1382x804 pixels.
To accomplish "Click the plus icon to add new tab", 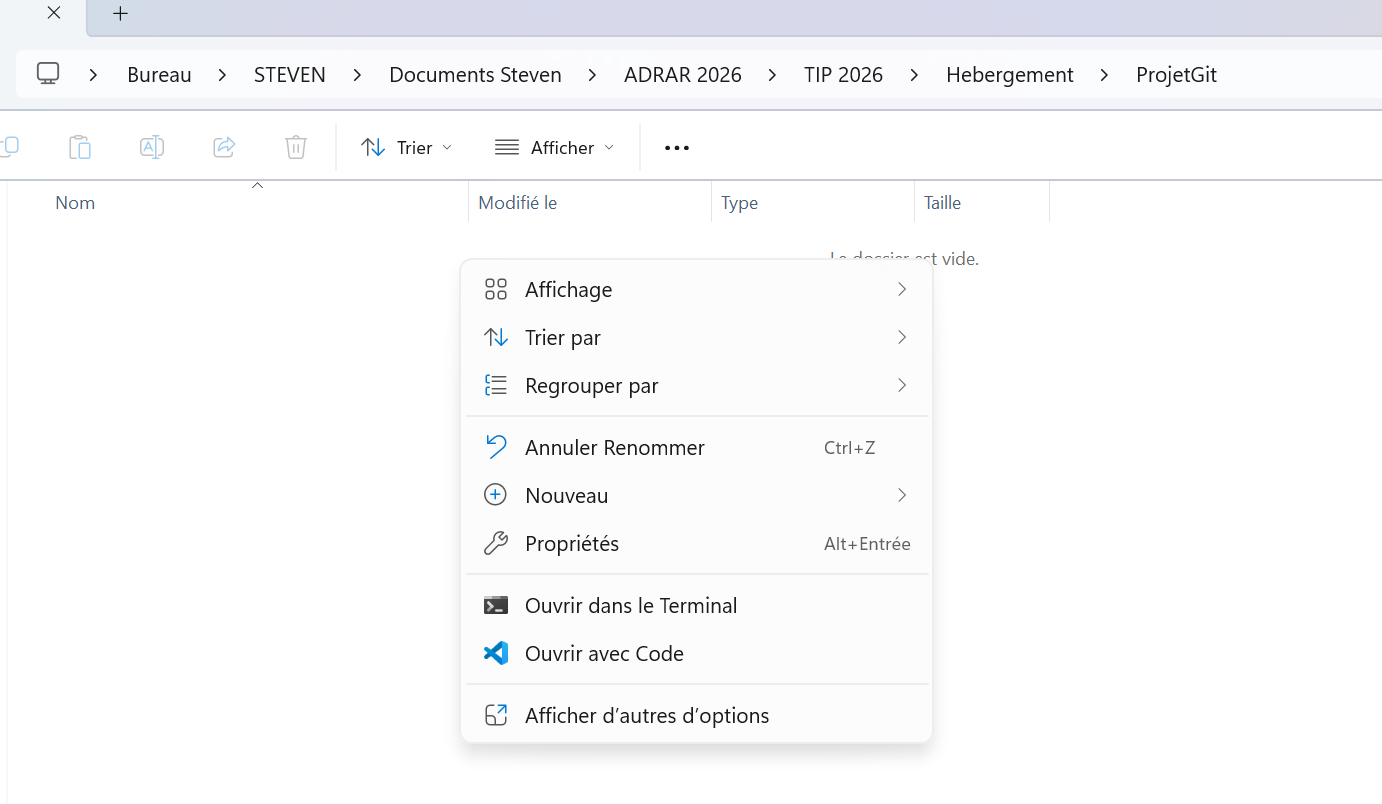I will click(120, 14).
